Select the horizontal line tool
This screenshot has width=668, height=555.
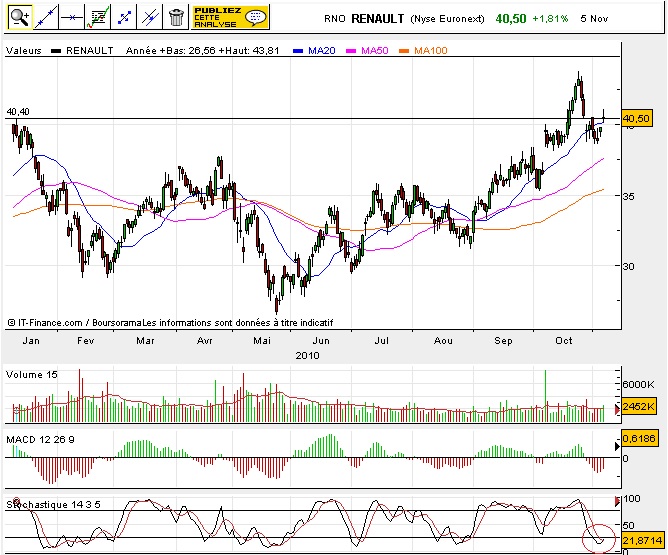pyautogui.click(x=72, y=17)
